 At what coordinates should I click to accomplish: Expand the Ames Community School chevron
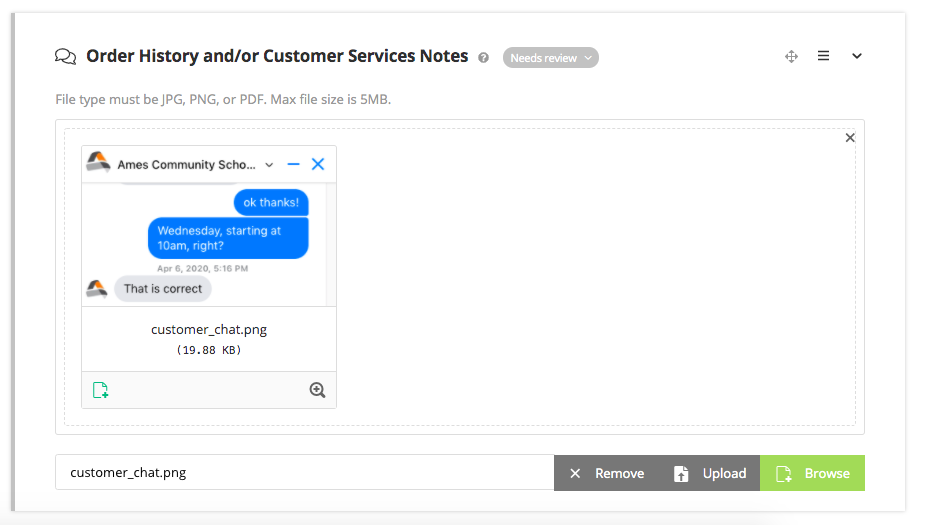[x=269, y=165]
